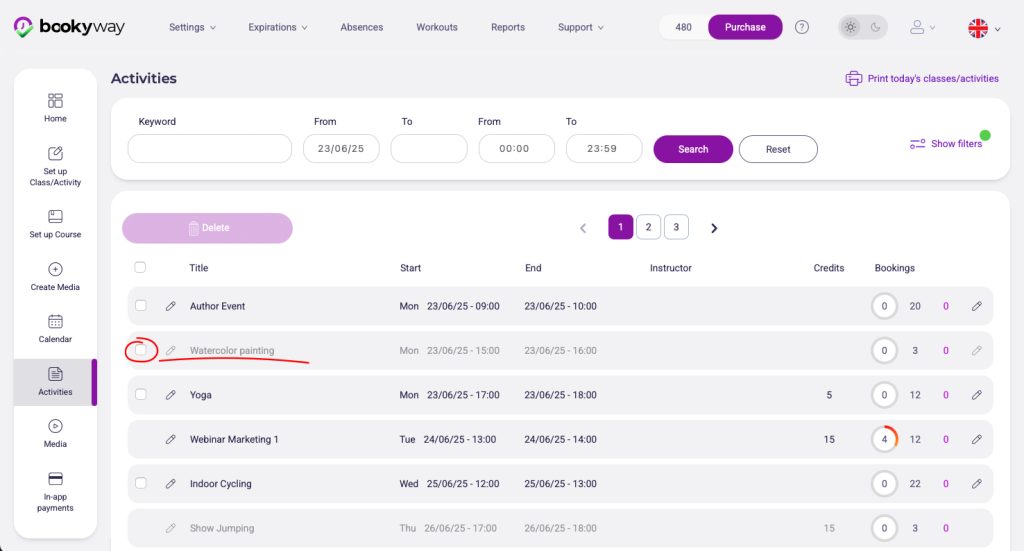The width and height of the screenshot is (1024, 551).
Task: Open Set up Class/Activity in sidebar
Action: (x=55, y=165)
